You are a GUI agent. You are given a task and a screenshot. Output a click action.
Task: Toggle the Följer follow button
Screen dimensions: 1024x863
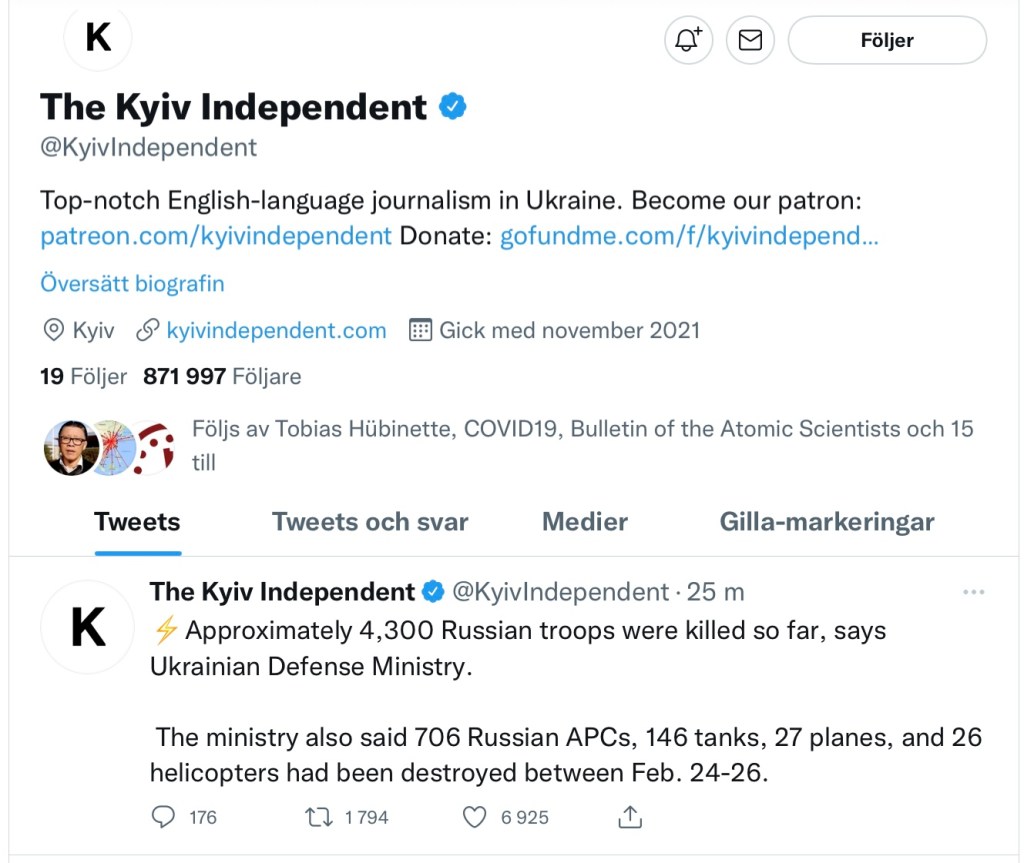point(887,41)
